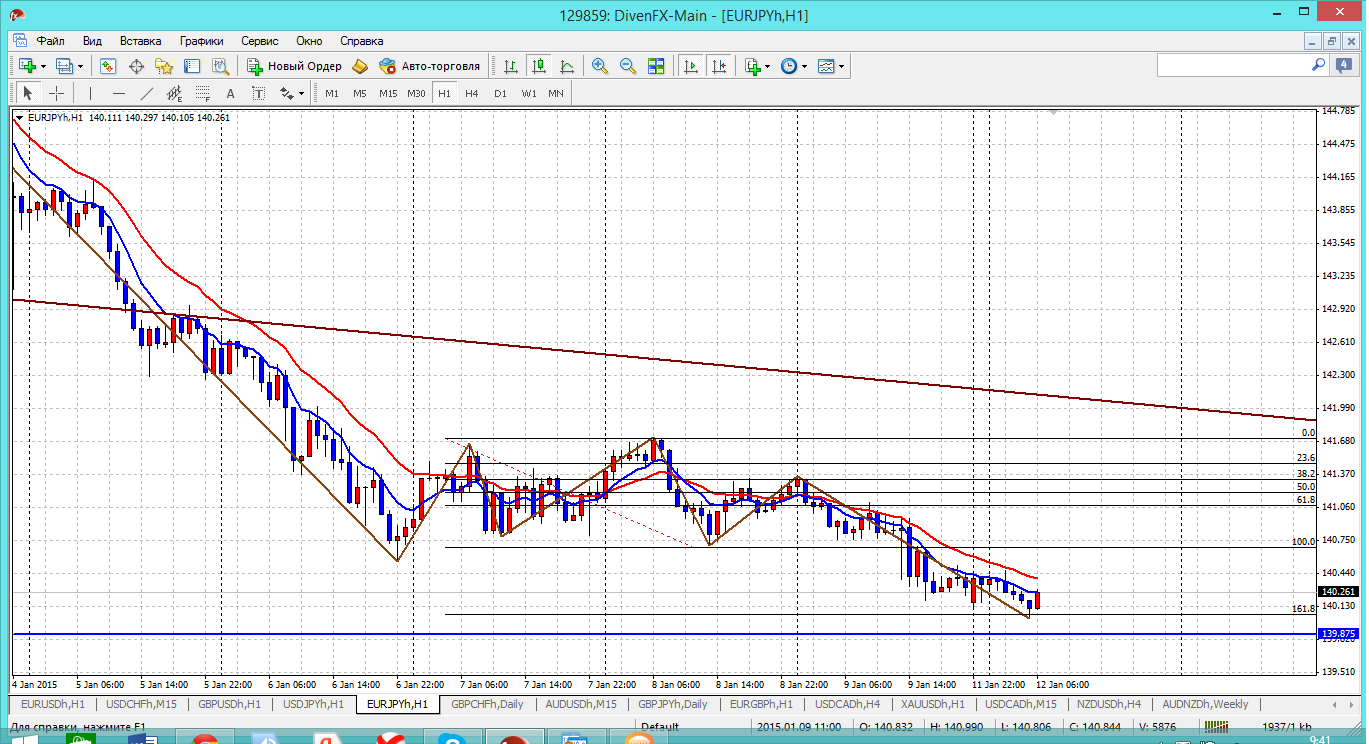Select the Text label tool (A)
This screenshot has height=744, width=1369.
tap(230, 93)
